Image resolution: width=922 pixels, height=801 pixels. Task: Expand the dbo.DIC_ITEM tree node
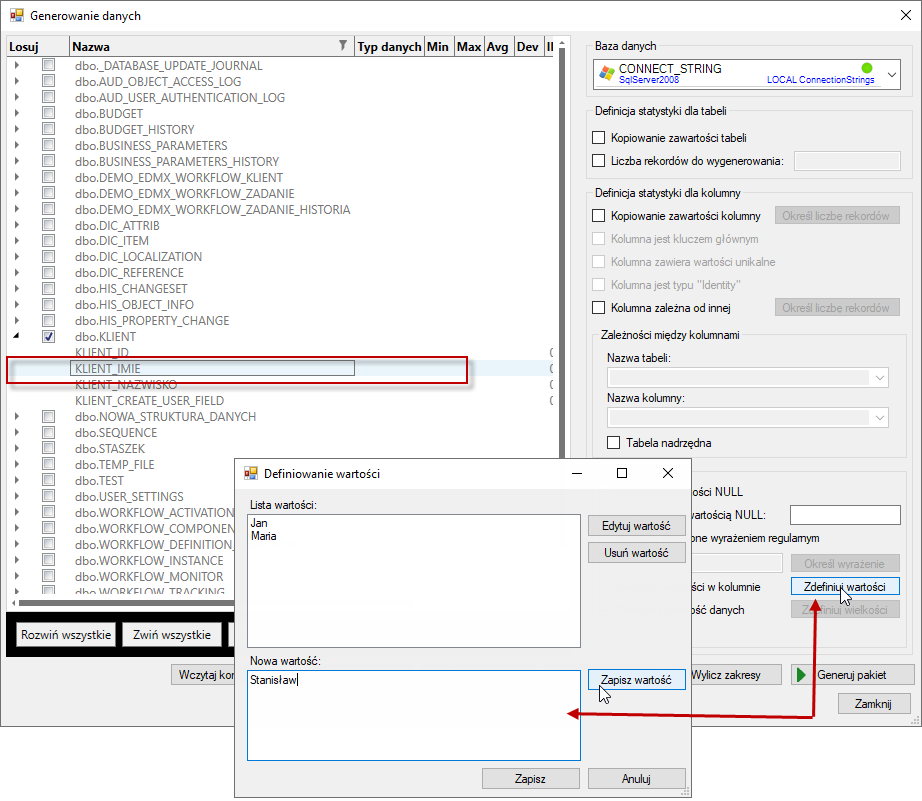click(16, 241)
